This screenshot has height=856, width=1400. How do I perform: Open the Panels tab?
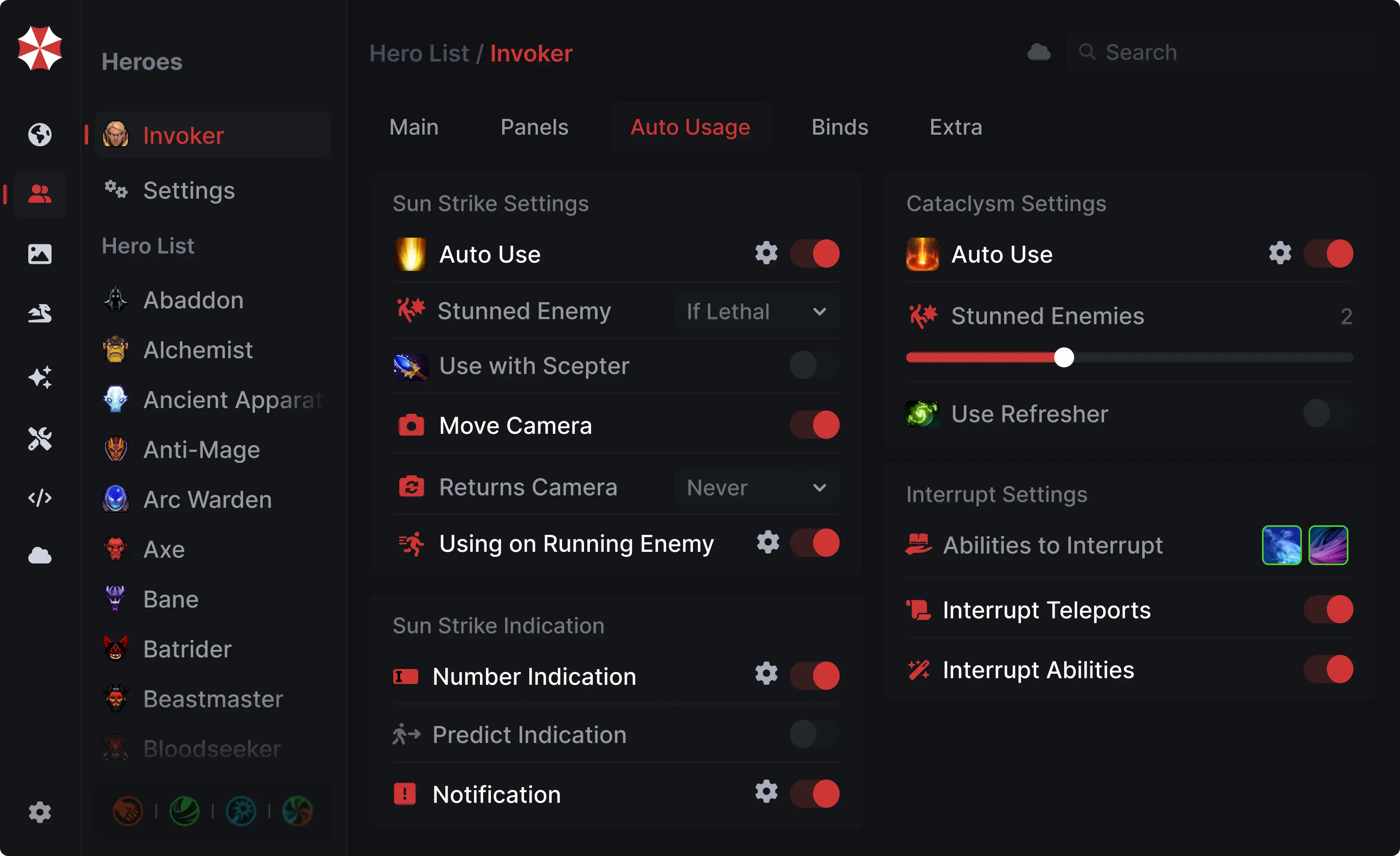click(x=534, y=127)
